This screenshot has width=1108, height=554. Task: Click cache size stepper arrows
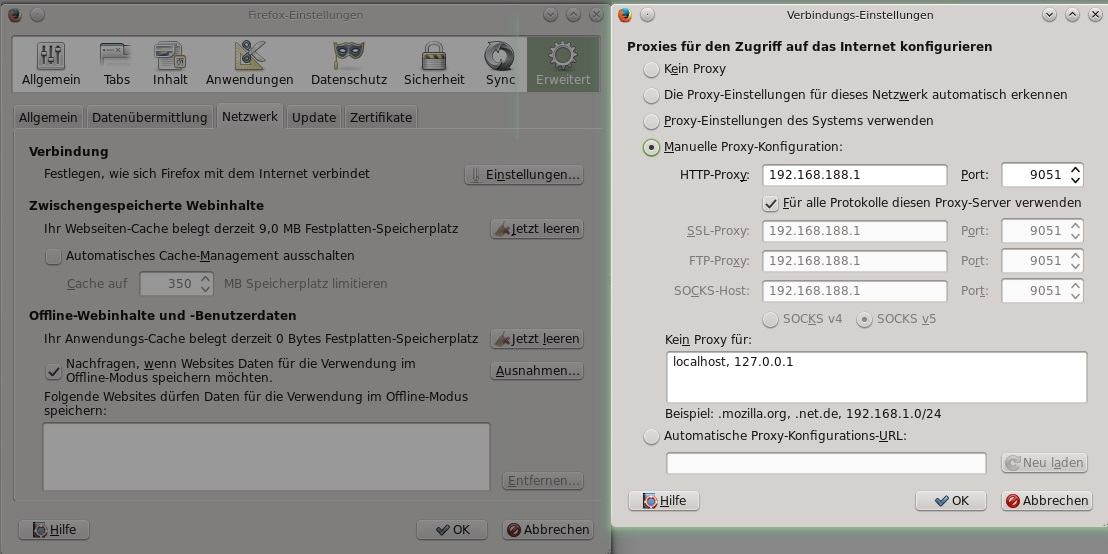(205, 284)
